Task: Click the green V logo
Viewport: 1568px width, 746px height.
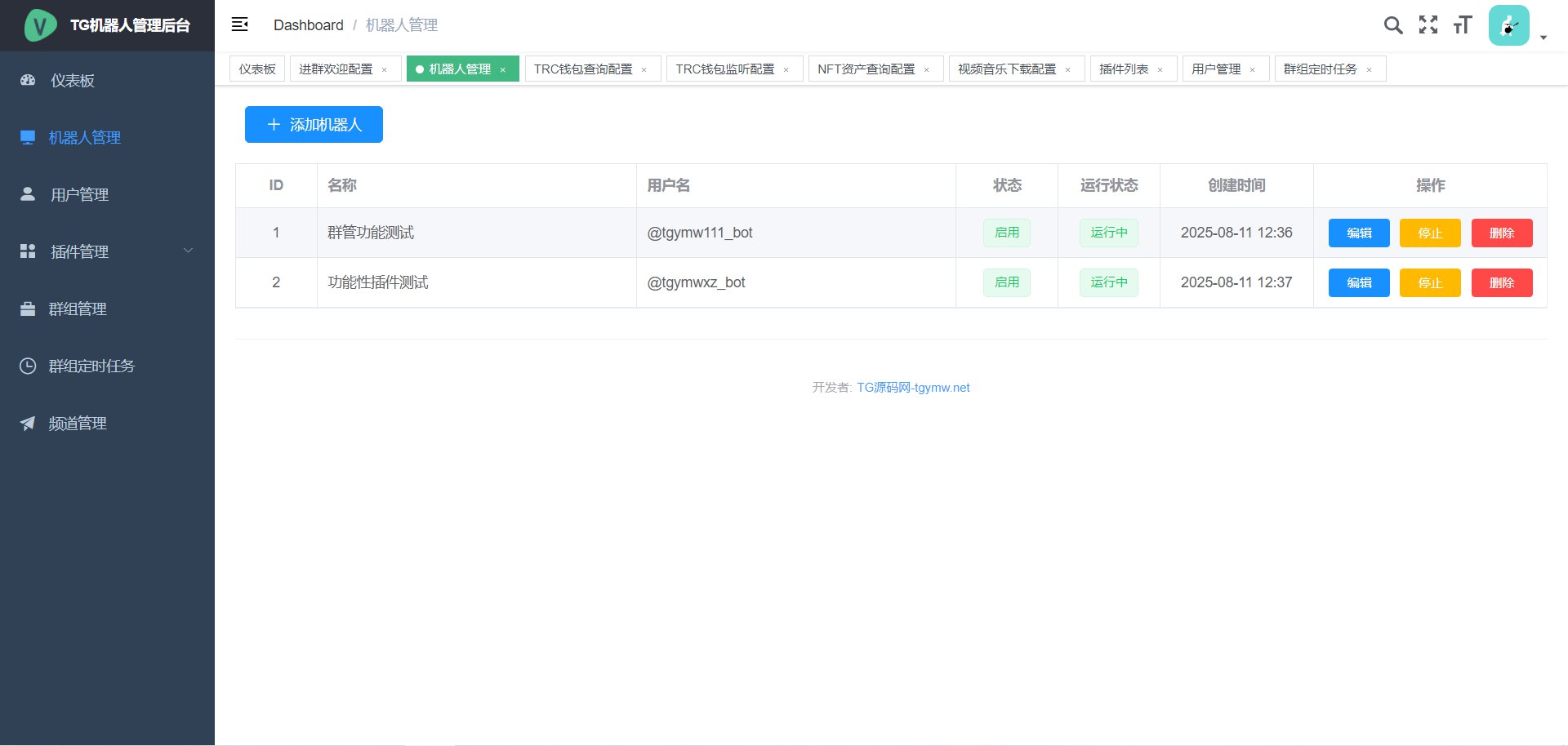Action: tap(40, 25)
